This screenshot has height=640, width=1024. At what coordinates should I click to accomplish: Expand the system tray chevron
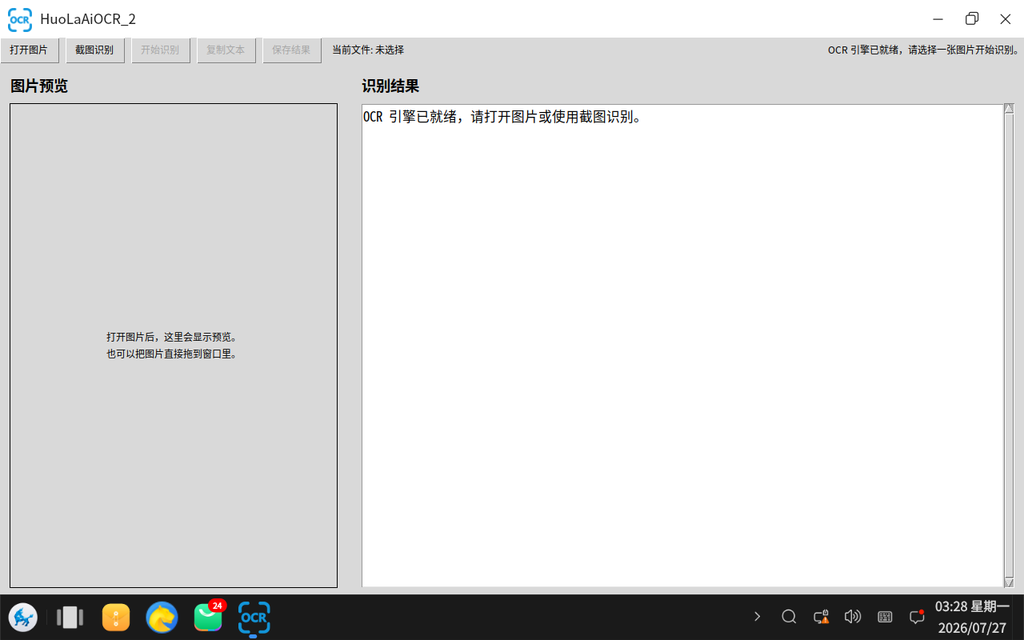point(757,616)
